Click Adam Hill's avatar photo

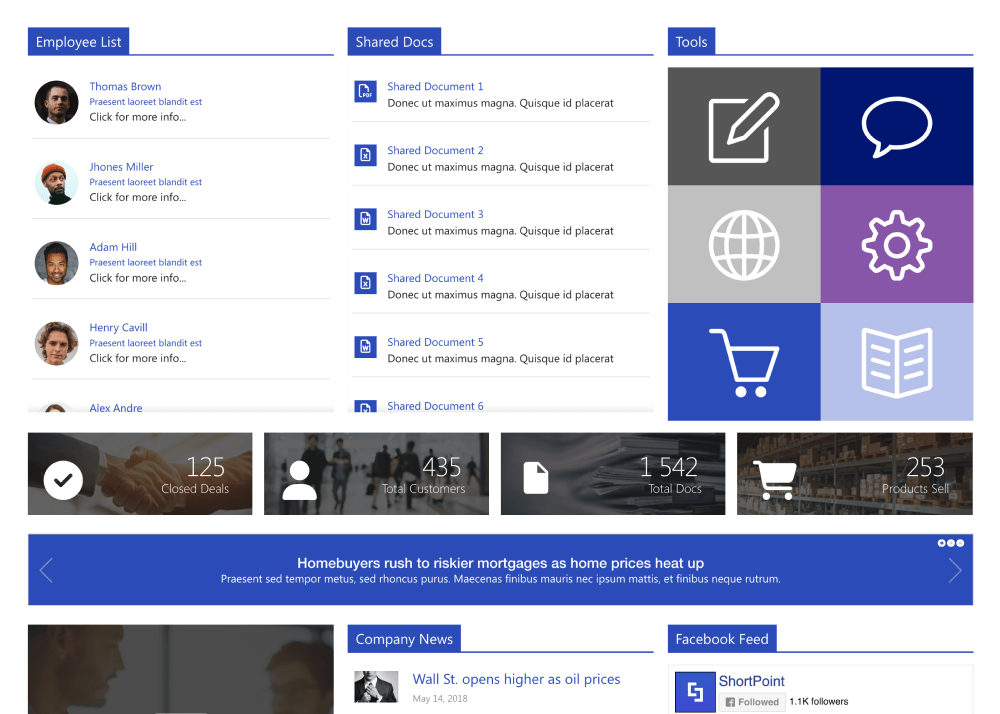56,263
